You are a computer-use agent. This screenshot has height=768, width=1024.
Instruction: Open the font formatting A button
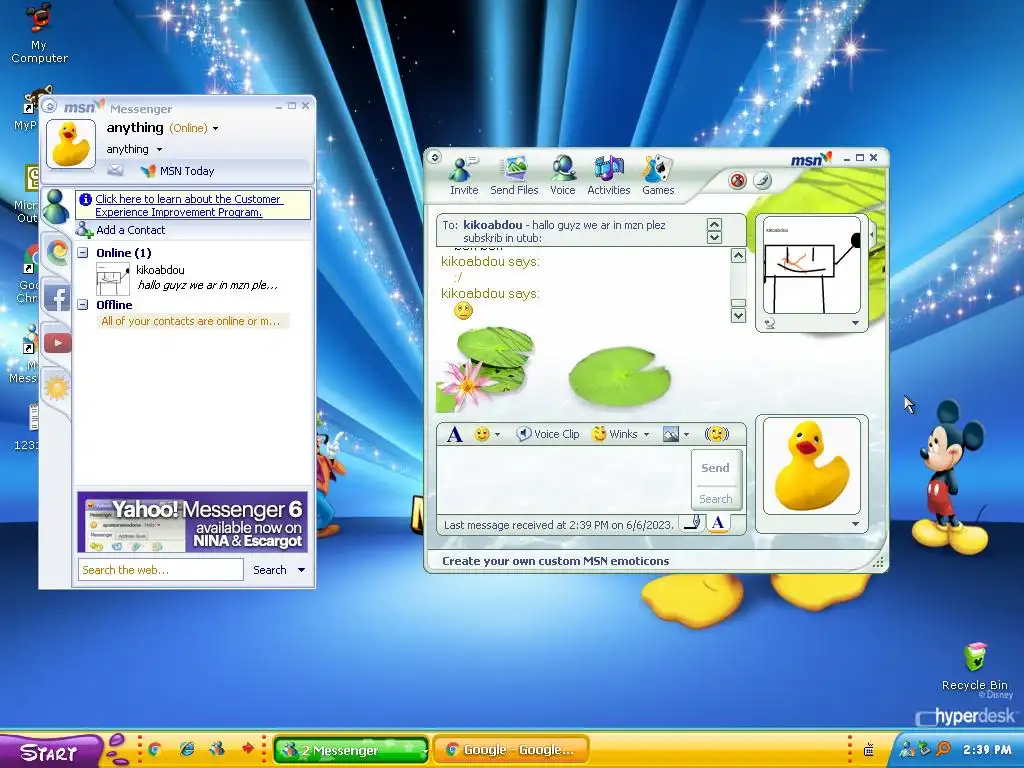pyautogui.click(x=455, y=434)
